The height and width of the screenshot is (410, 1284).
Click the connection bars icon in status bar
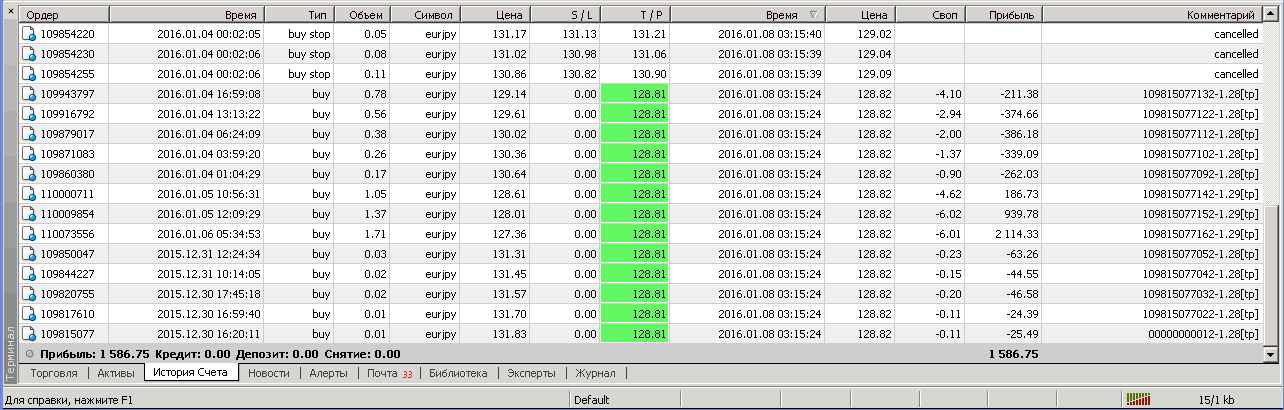pos(1138,400)
